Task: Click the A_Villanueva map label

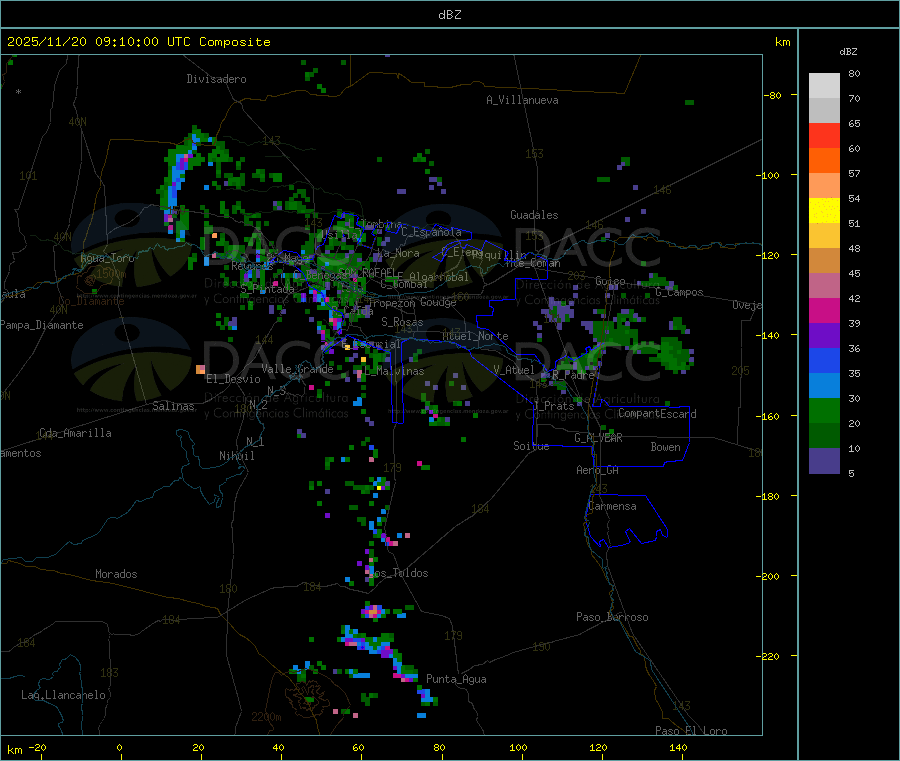Action: click(522, 100)
